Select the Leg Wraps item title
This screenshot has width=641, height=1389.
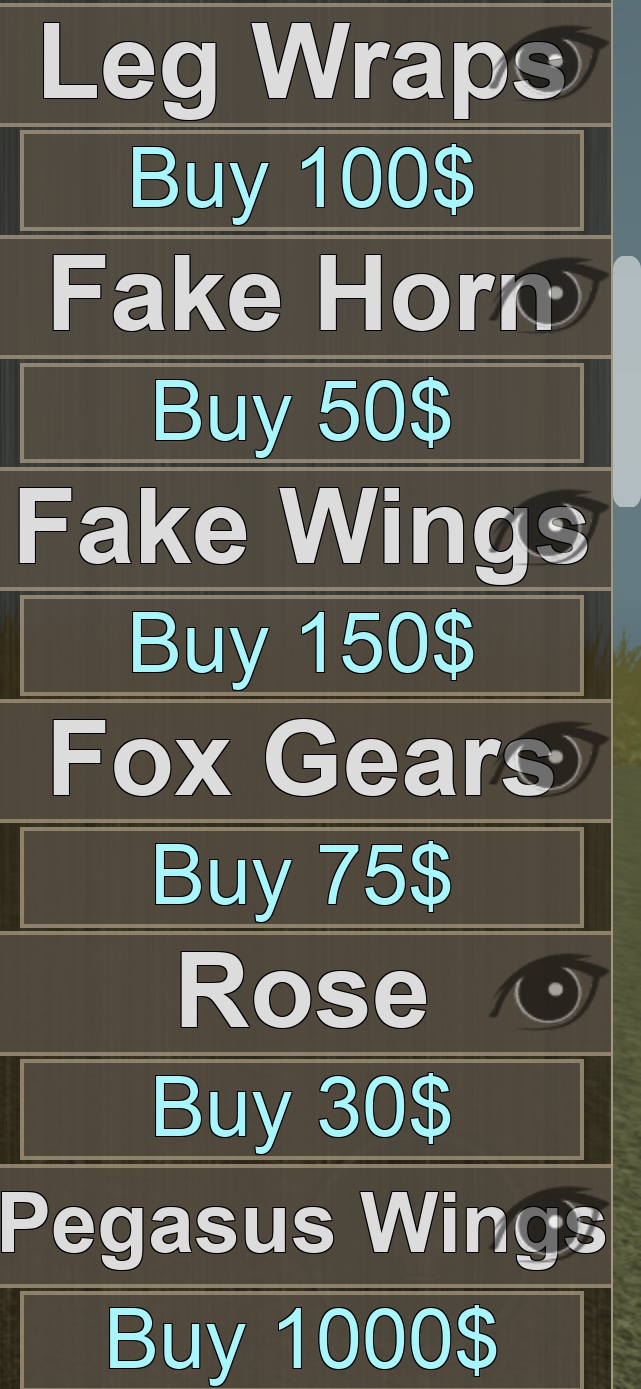tap(303, 64)
